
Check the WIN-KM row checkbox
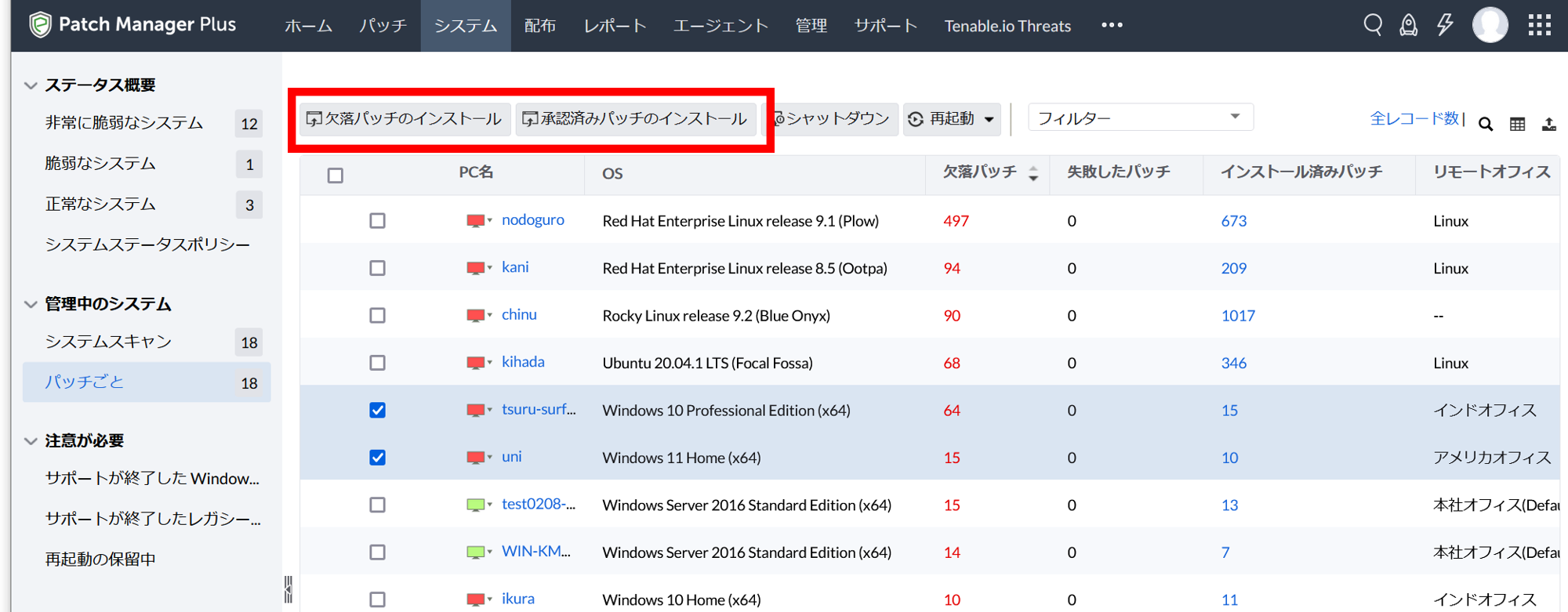pos(378,552)
